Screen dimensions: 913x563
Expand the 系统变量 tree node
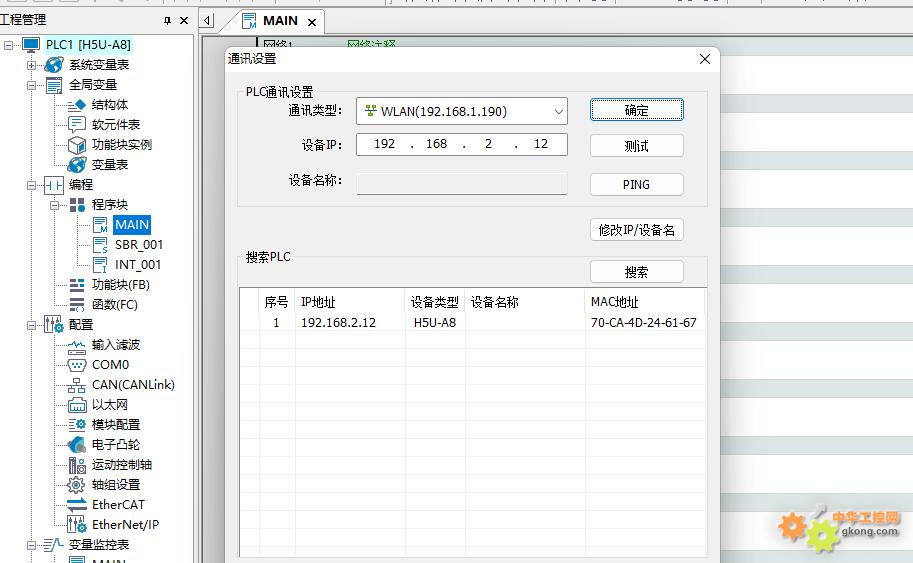point(32,65)
